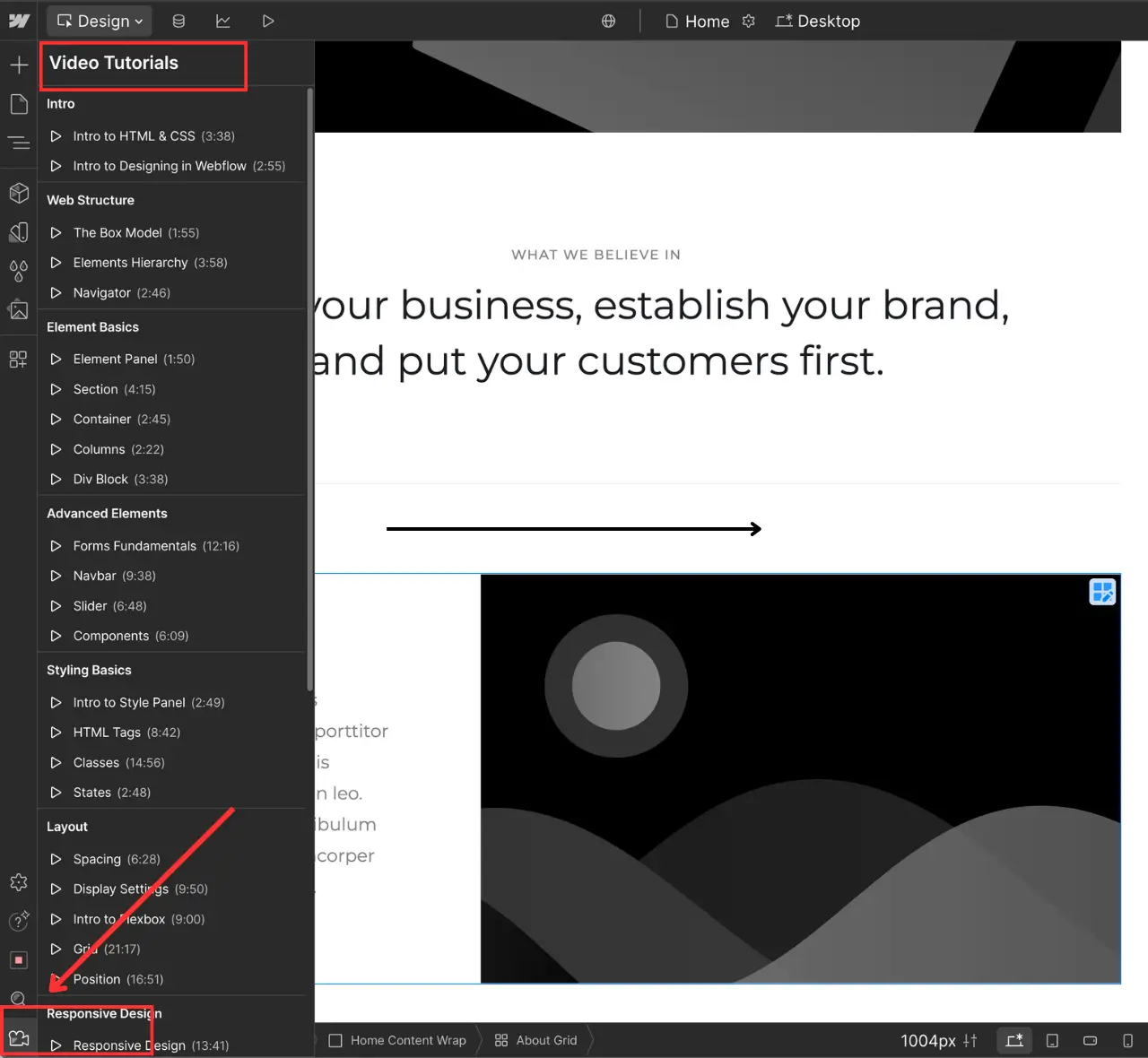Switch to tablet breakpoint
The image size is (1148, 1058).
click(x=1053, y=1040)
